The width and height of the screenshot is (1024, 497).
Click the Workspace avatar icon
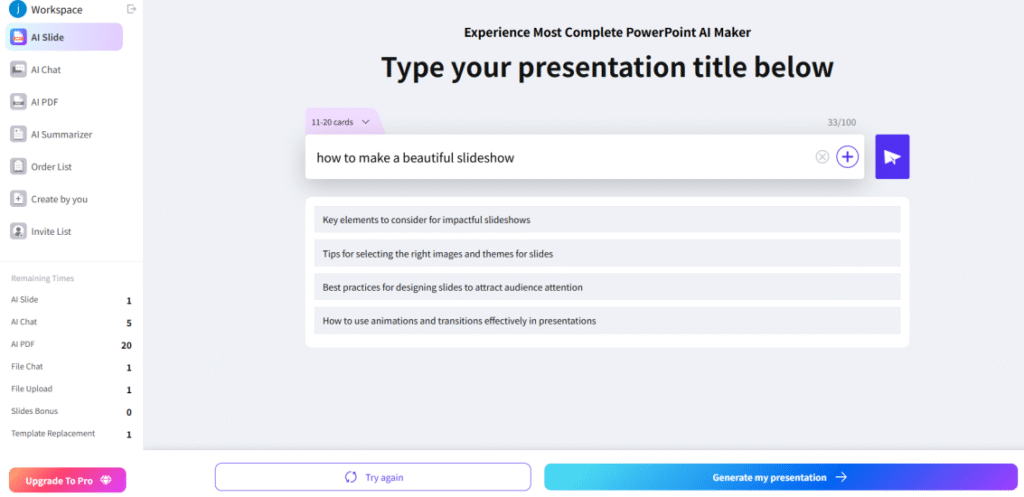pyautogui.click(x=17, y=9)
